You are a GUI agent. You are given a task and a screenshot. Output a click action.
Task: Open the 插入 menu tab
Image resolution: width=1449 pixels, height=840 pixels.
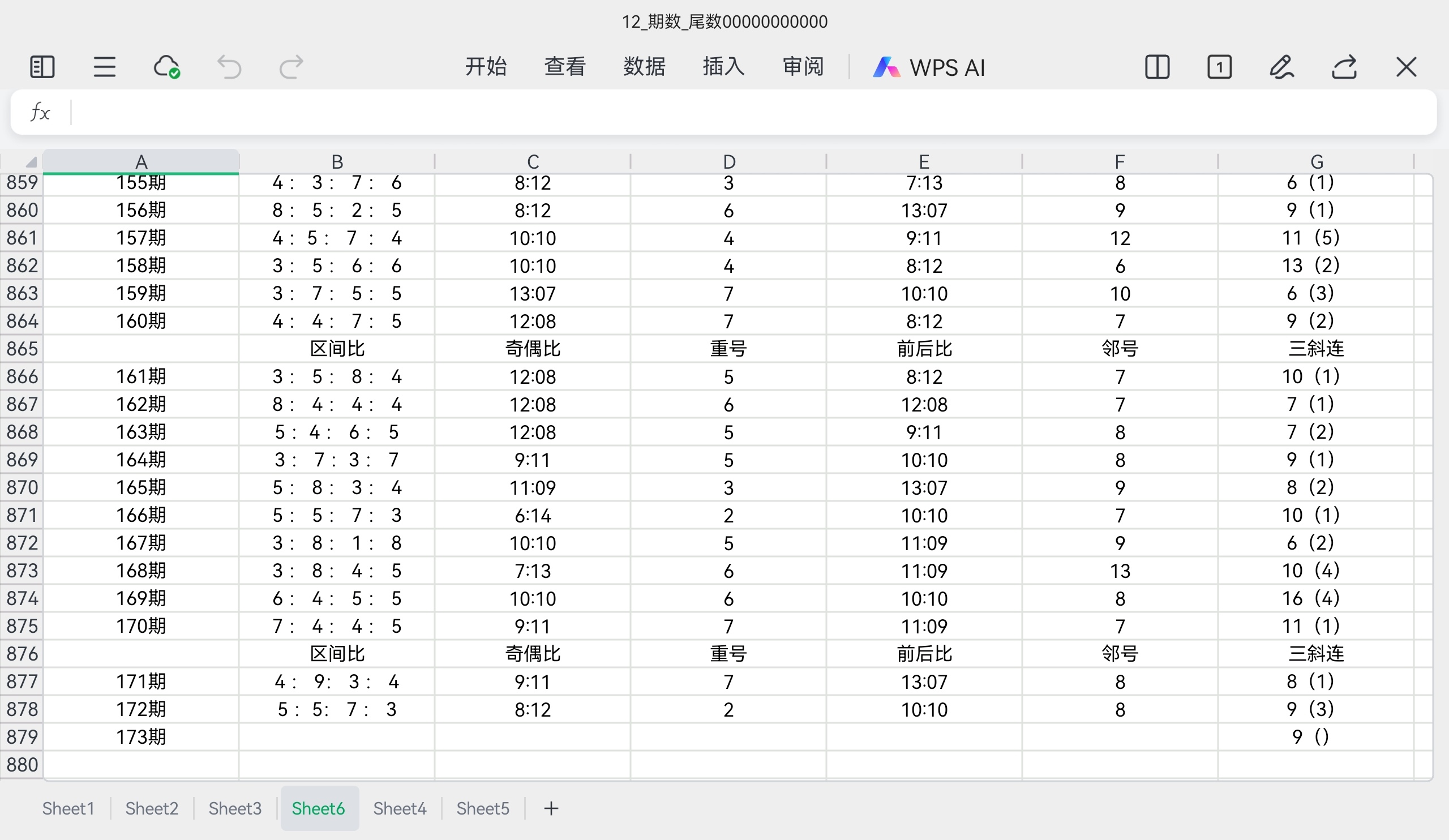pyautogui.click(x=723, y=67)
